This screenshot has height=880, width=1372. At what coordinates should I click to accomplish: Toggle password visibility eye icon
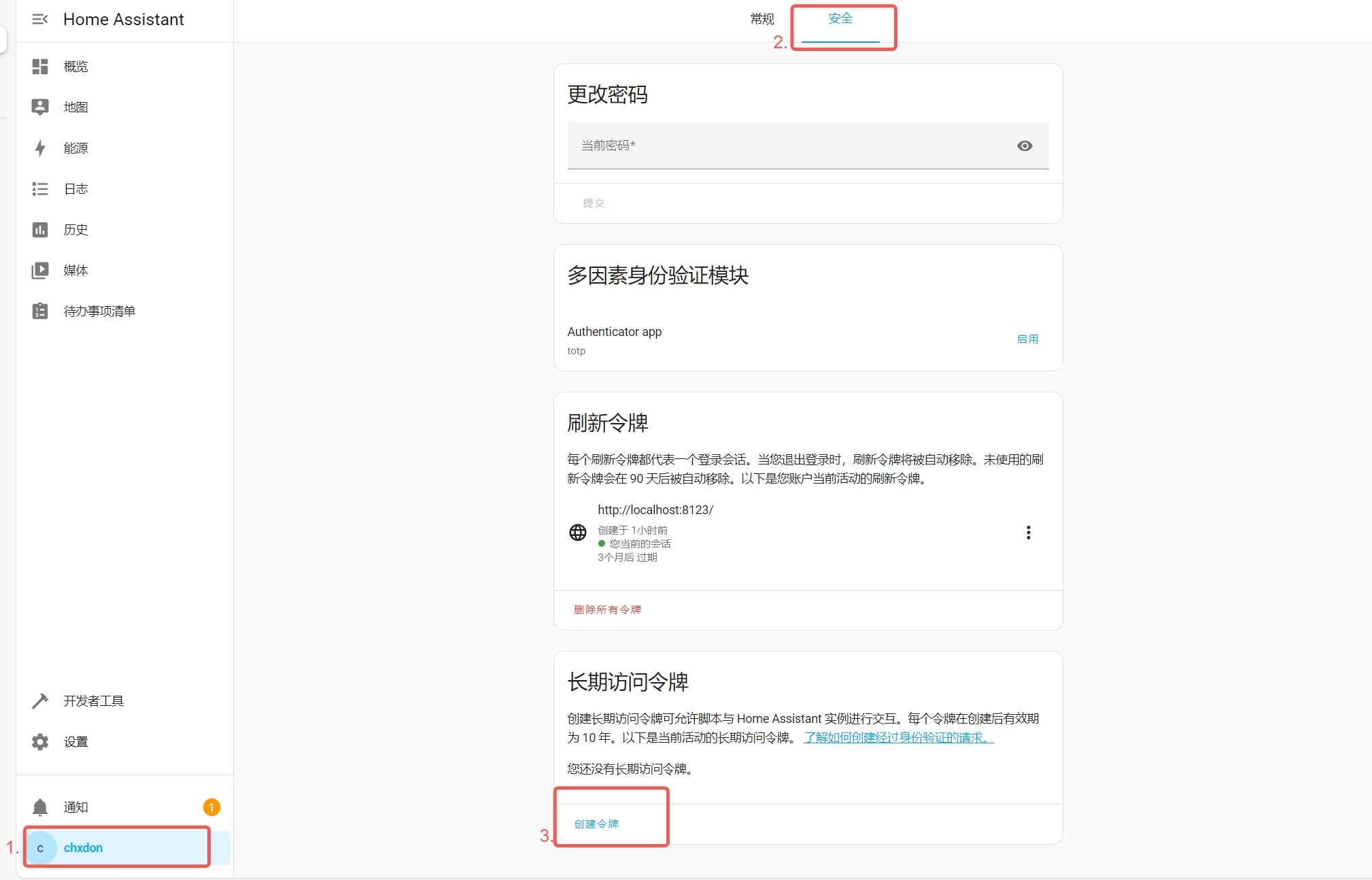tap(1025, 146)
